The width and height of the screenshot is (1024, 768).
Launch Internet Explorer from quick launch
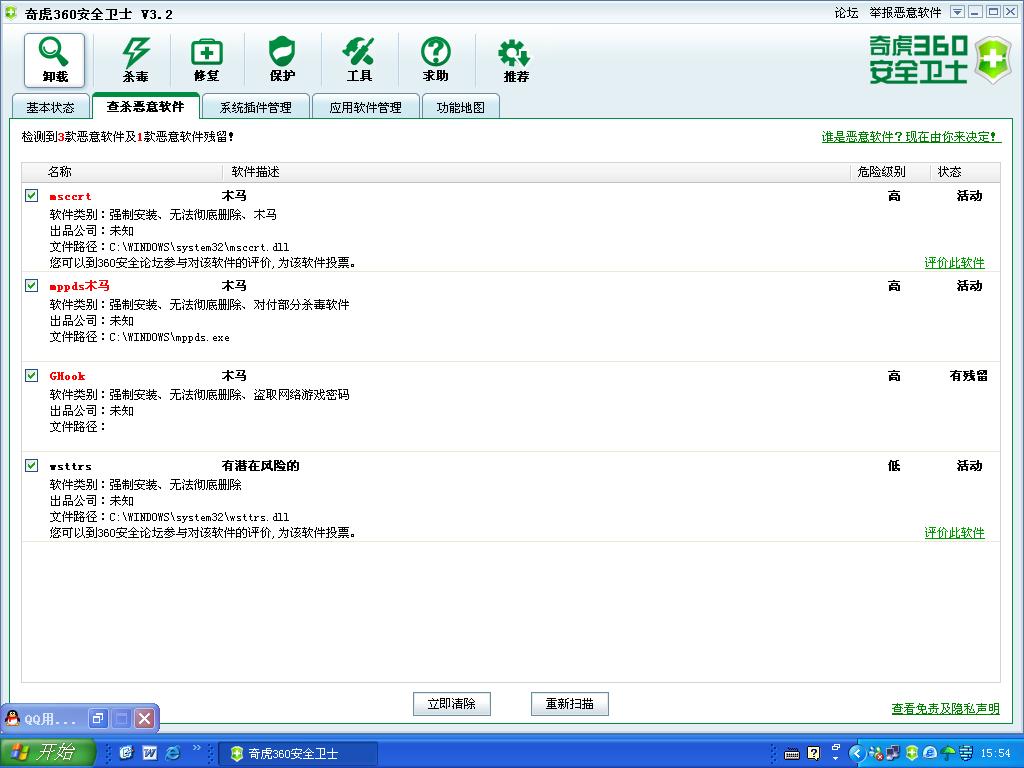coord(172,753)
